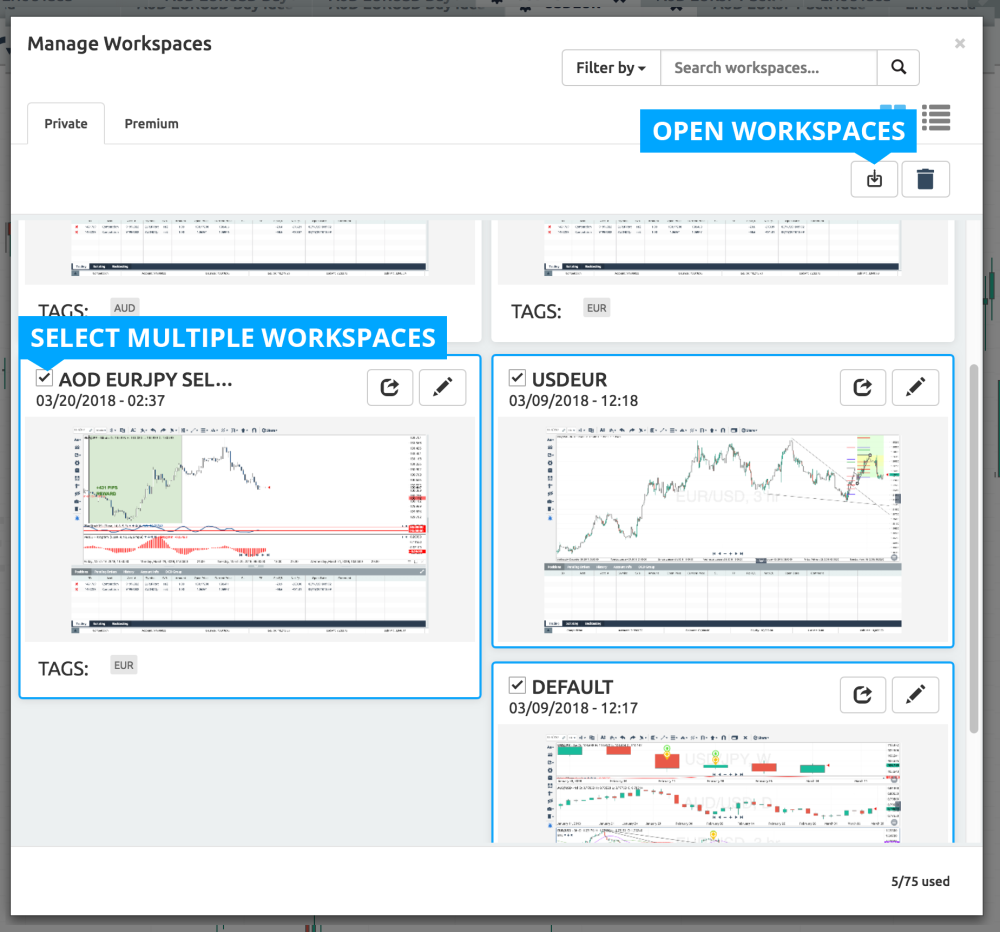This screenshot has height=932, width=1000.
Task: Uncheck the DEFAULT workspace checkbox
Action: [x=517, y=685]
